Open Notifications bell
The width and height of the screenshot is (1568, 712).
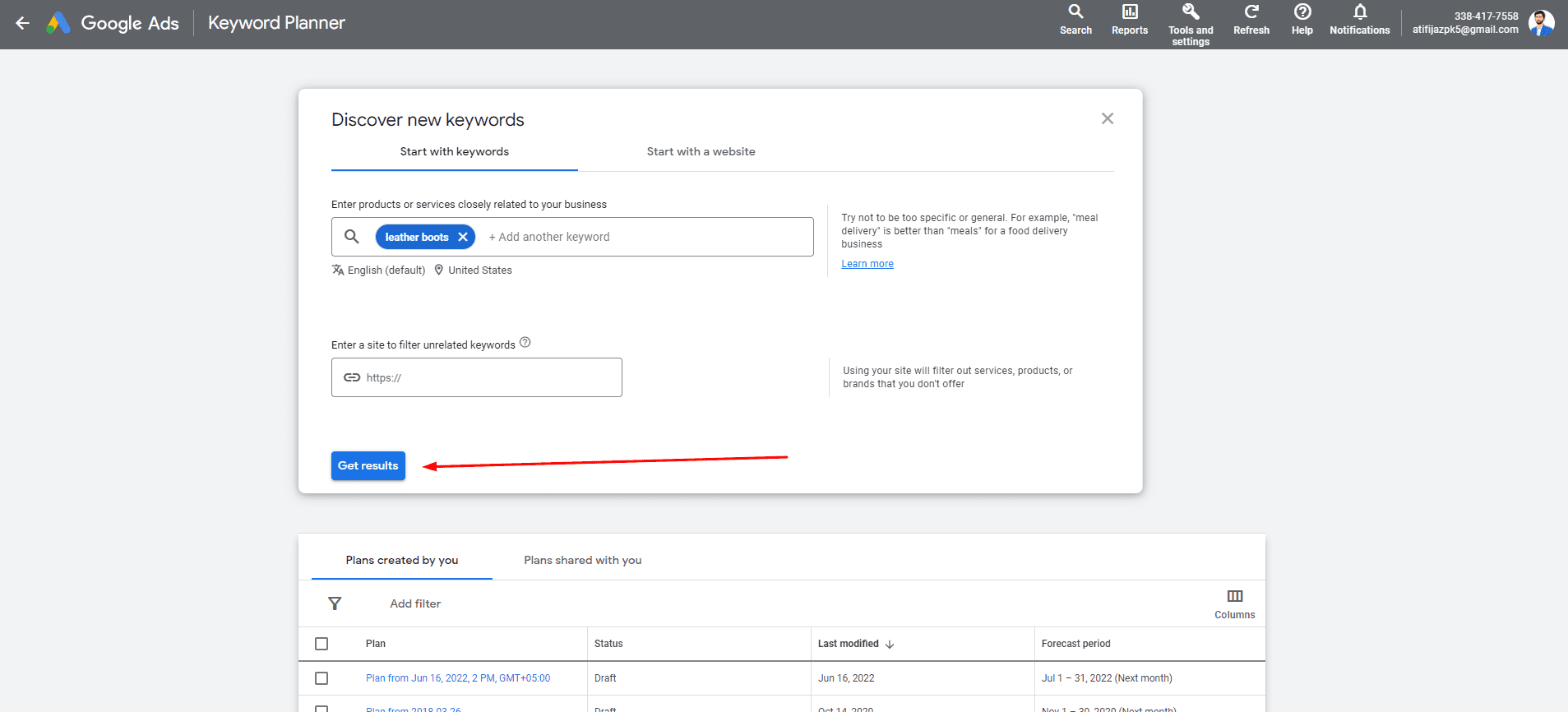1359,12
